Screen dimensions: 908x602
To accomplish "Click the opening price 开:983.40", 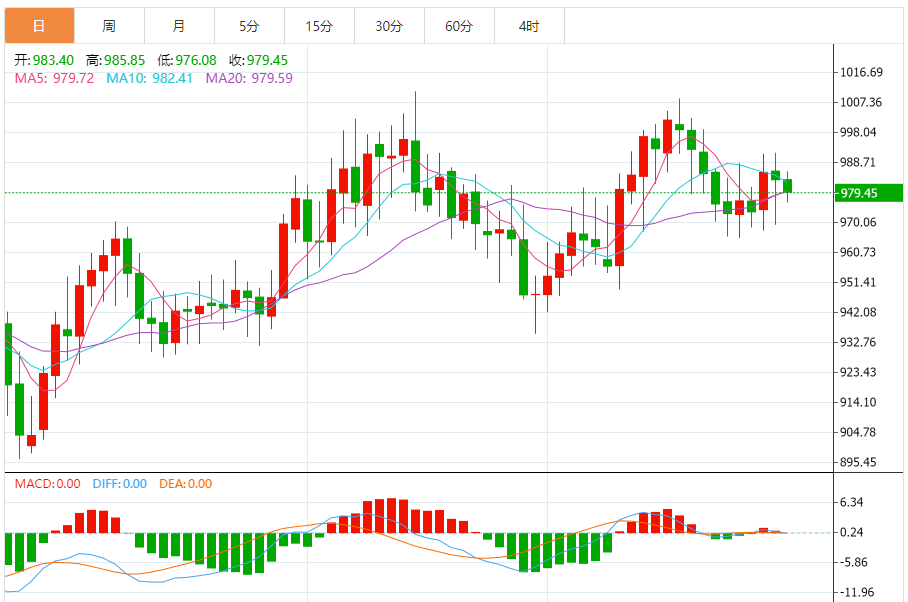I will pos(44,60).
